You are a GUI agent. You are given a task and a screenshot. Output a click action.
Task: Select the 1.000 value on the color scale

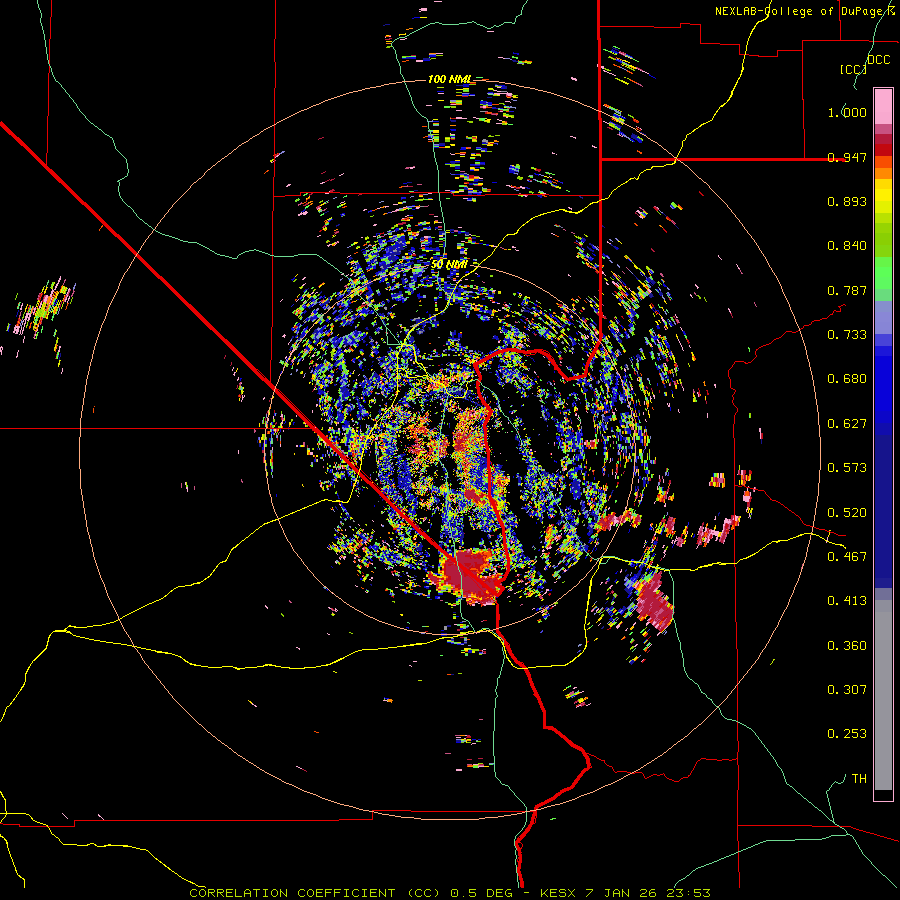847,112
